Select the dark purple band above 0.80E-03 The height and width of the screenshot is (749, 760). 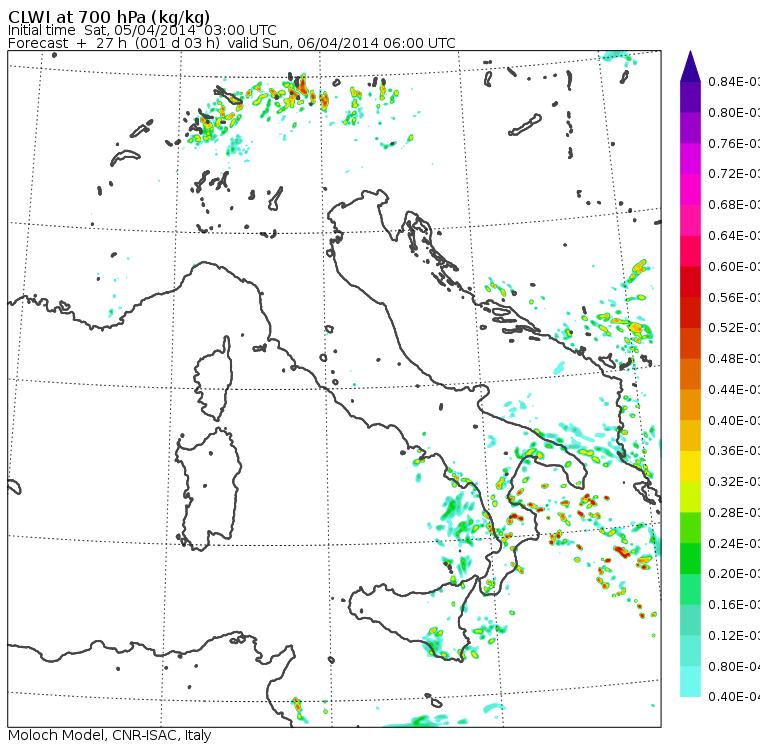click(690, 97)
